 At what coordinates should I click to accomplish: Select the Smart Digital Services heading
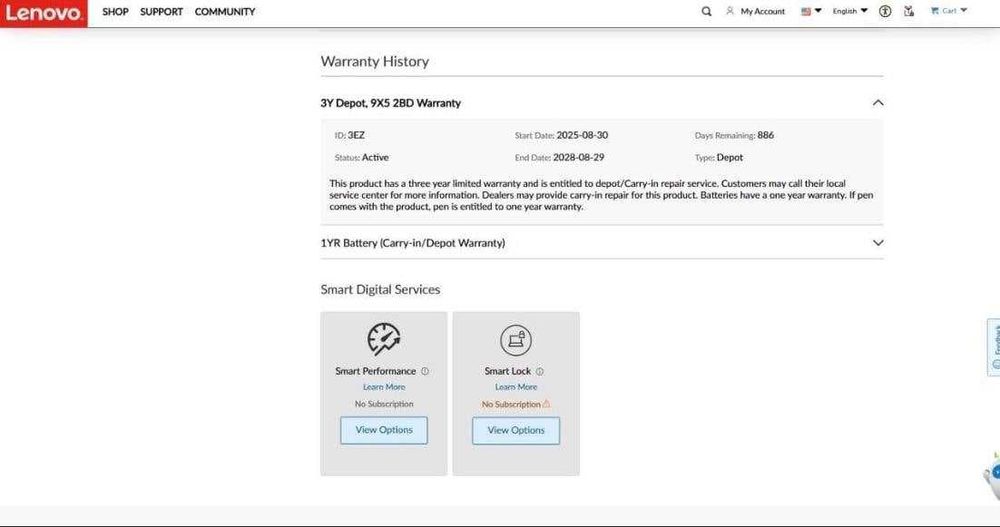tap(380, 290)
